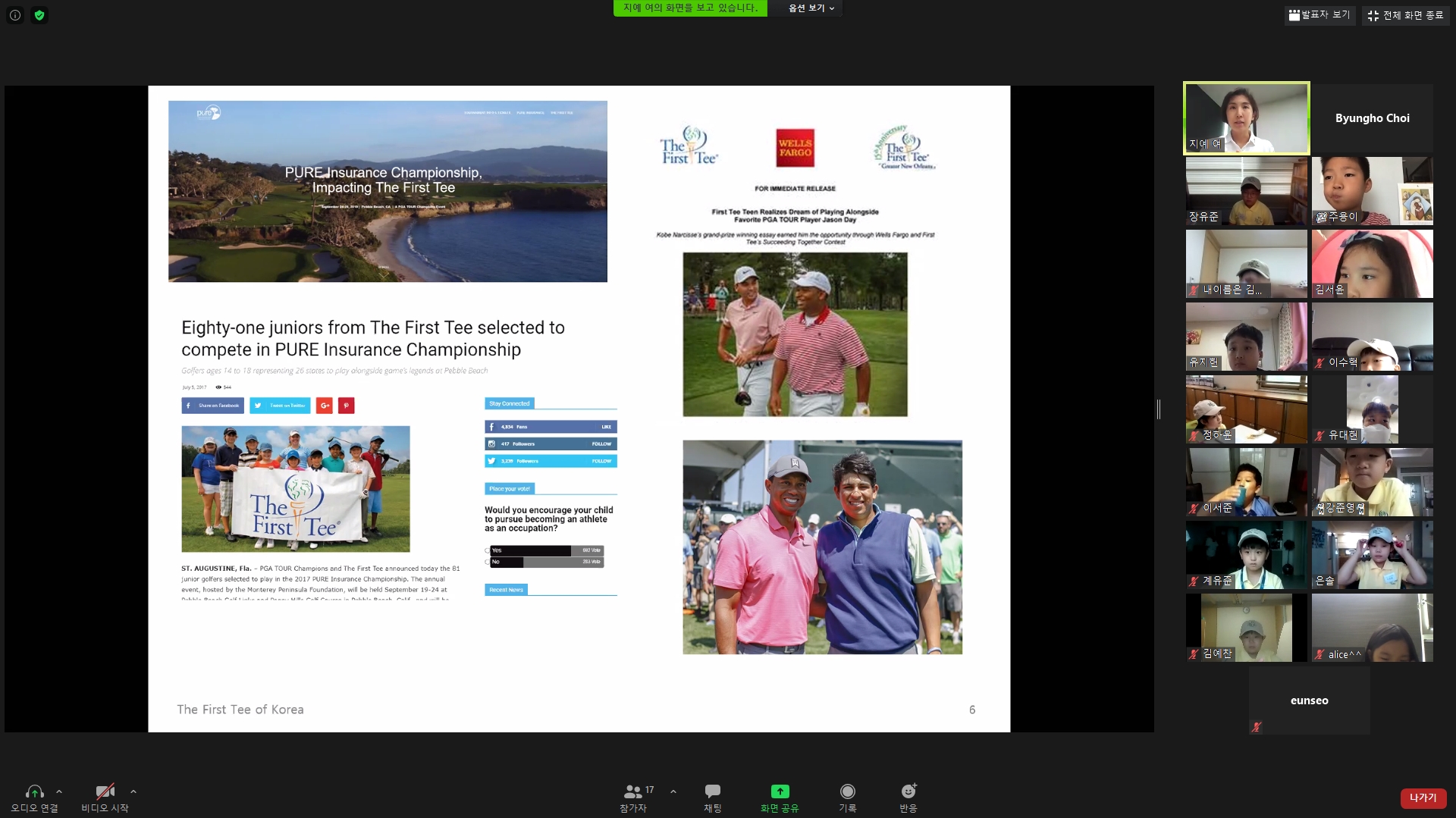1456x818 pixels.
Task: Click the red leave meeting (나가기) button
Action: click(x=1423, y=798)
